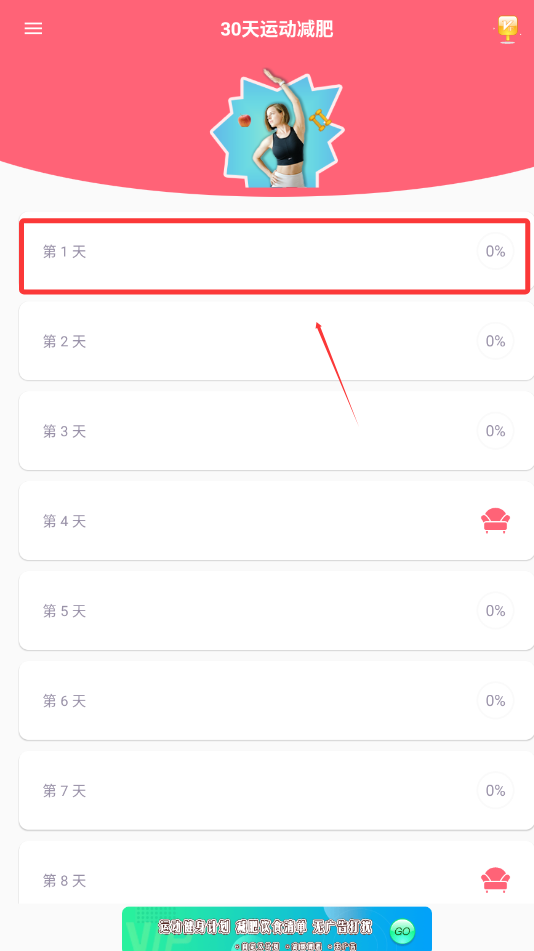Open the 第2天 workout card
This screenshot has height=951, width=534.
277,341
